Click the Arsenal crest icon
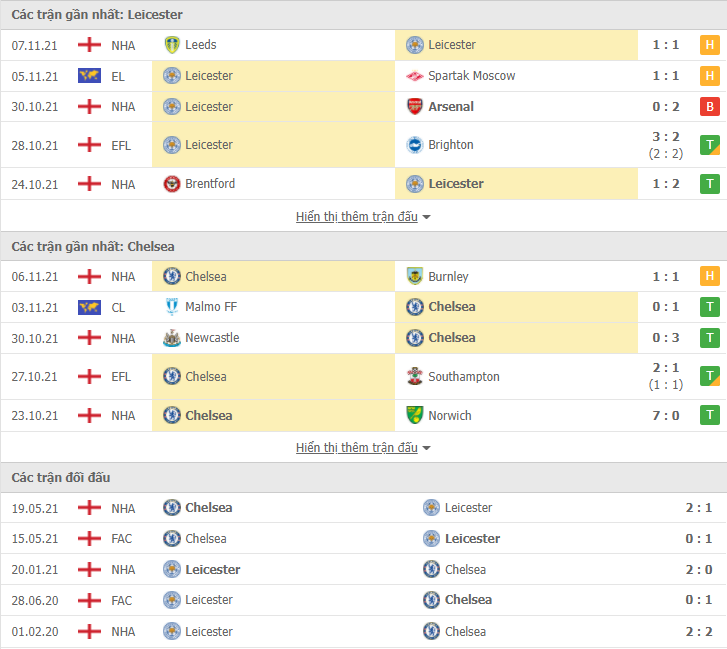727x649 pixels. click(415, 107)
